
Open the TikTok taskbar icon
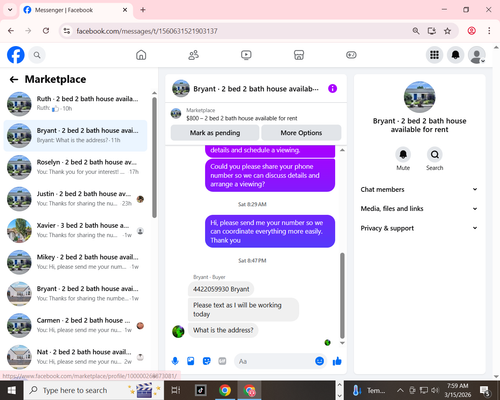click(200, 390)
